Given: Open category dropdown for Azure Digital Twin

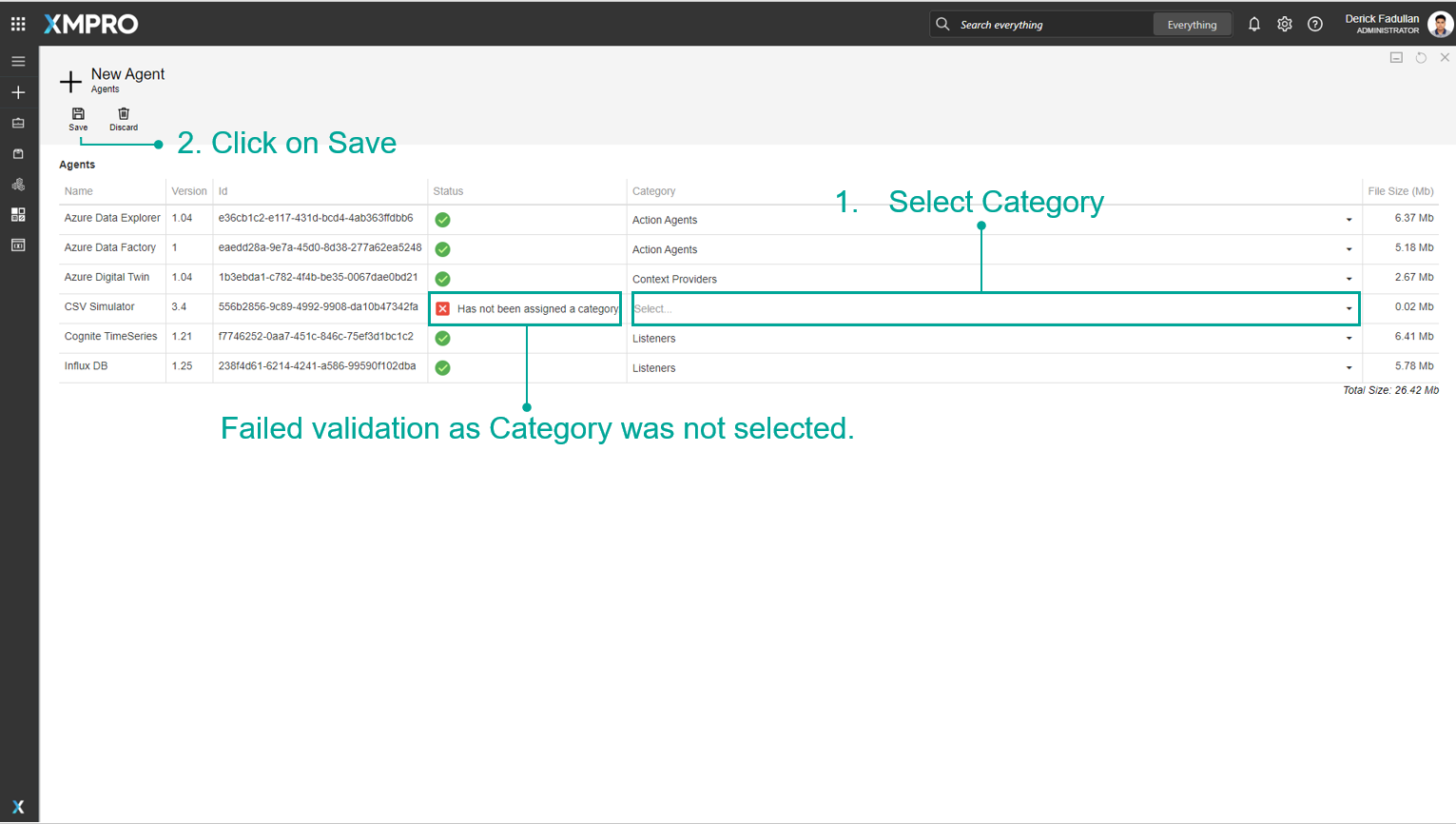Looking at the screenshot, I should [1348, 279].
